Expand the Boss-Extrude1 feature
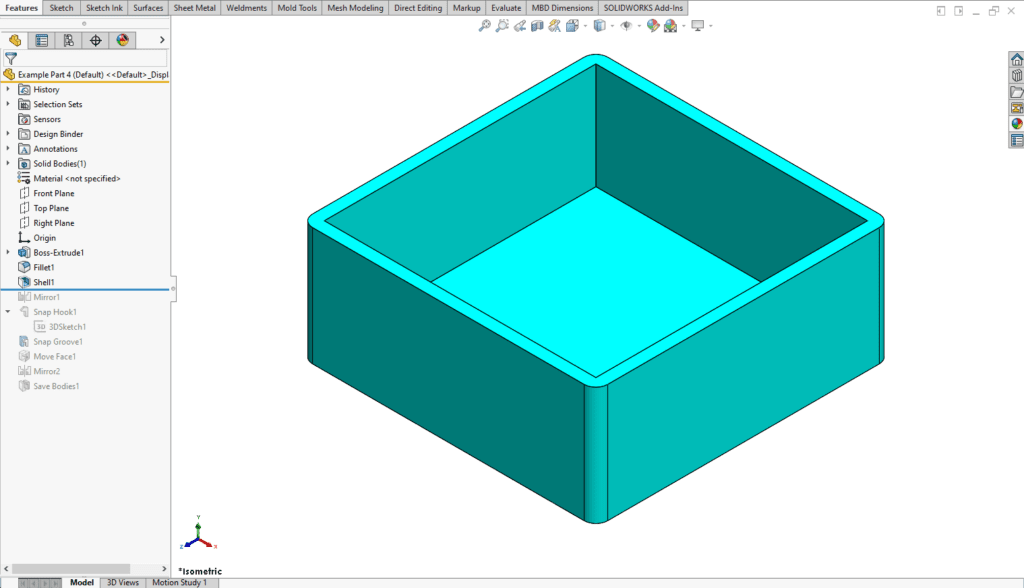 (9, 253)
